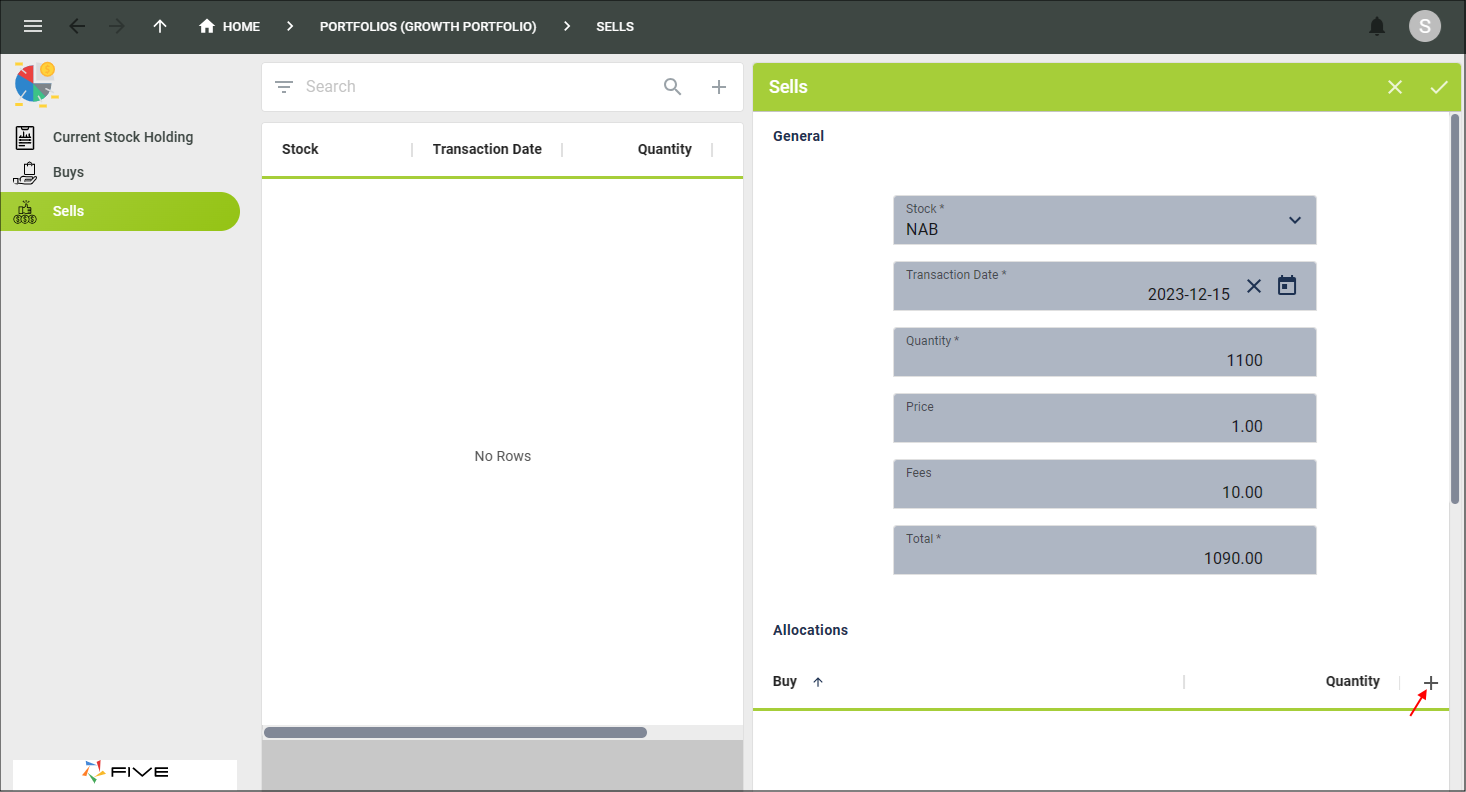Add a new sell record

719,87
